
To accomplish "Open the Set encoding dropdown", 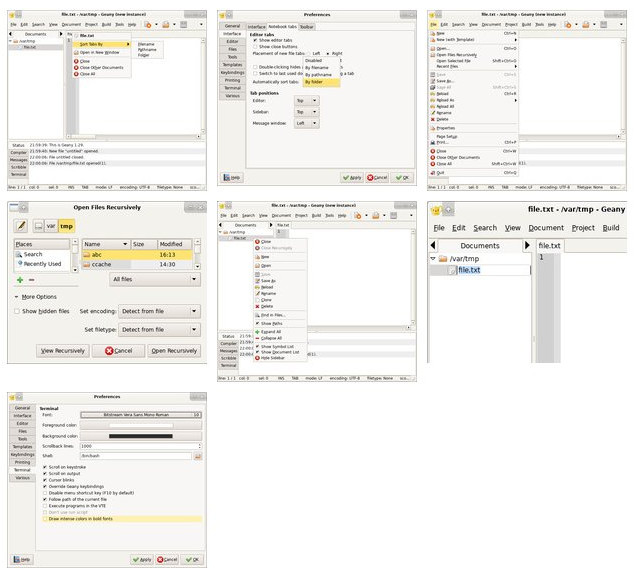I will click(161, 311).
